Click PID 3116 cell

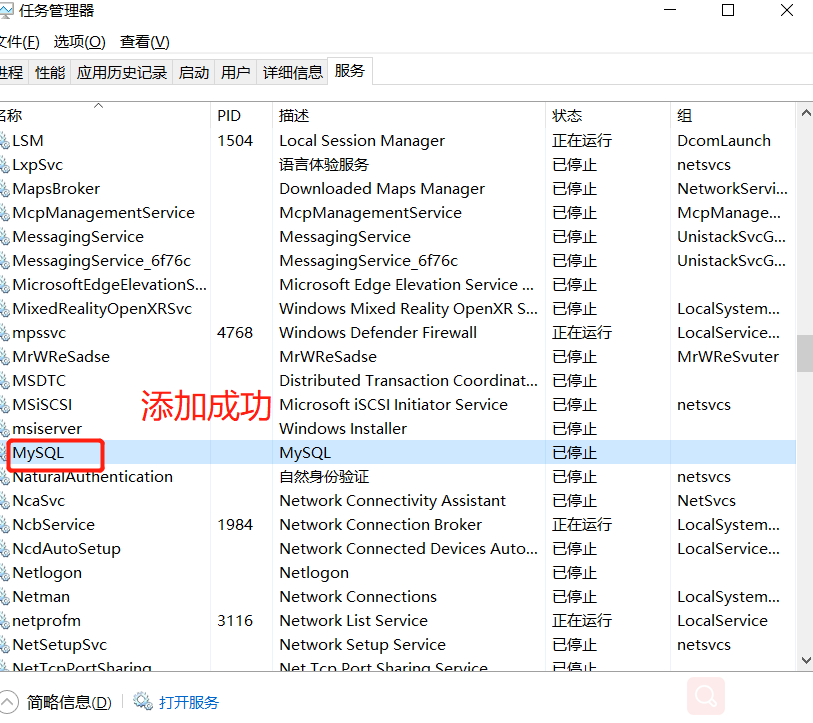235,621
